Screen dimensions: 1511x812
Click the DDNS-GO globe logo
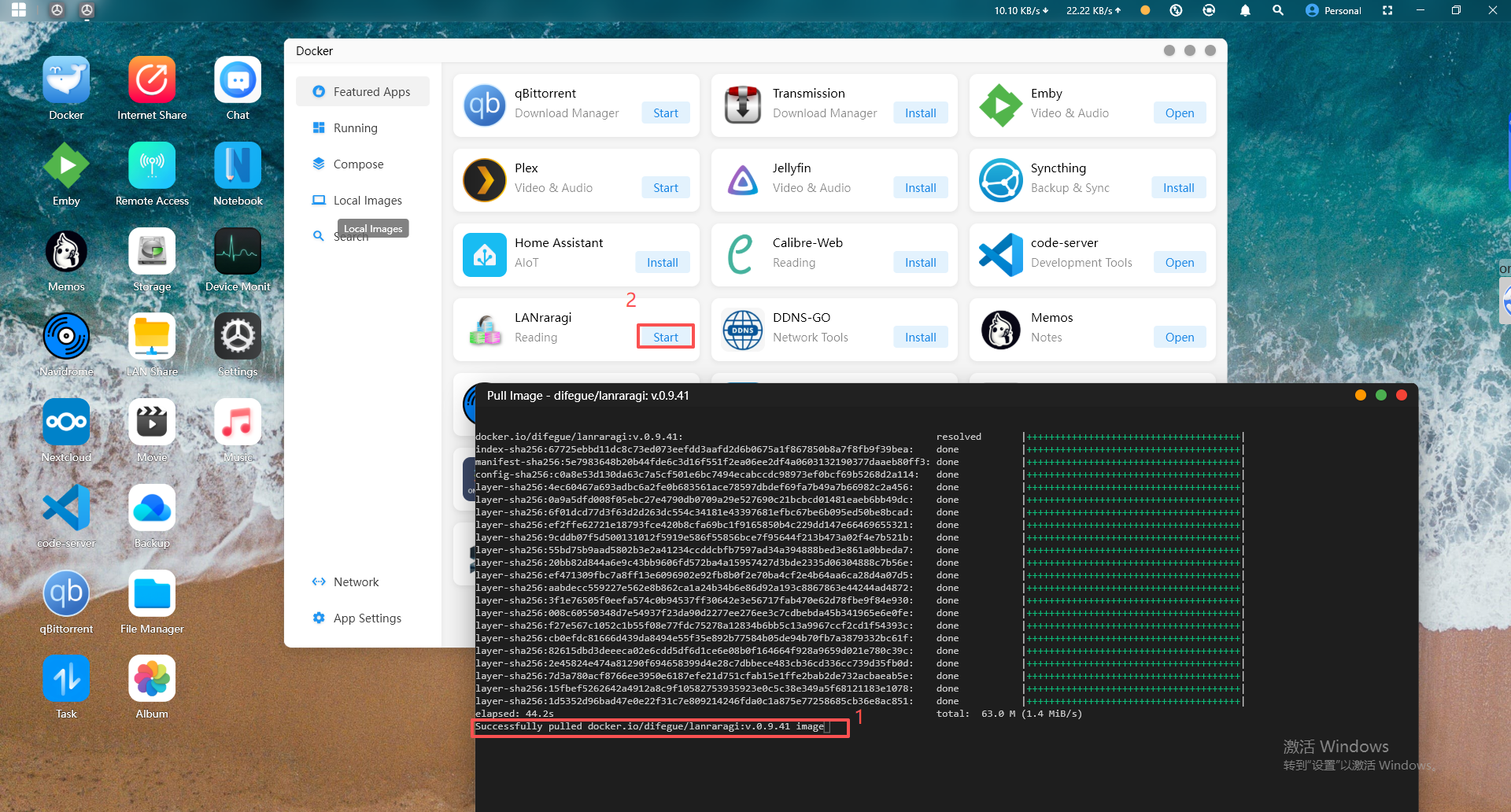(743, 330)
